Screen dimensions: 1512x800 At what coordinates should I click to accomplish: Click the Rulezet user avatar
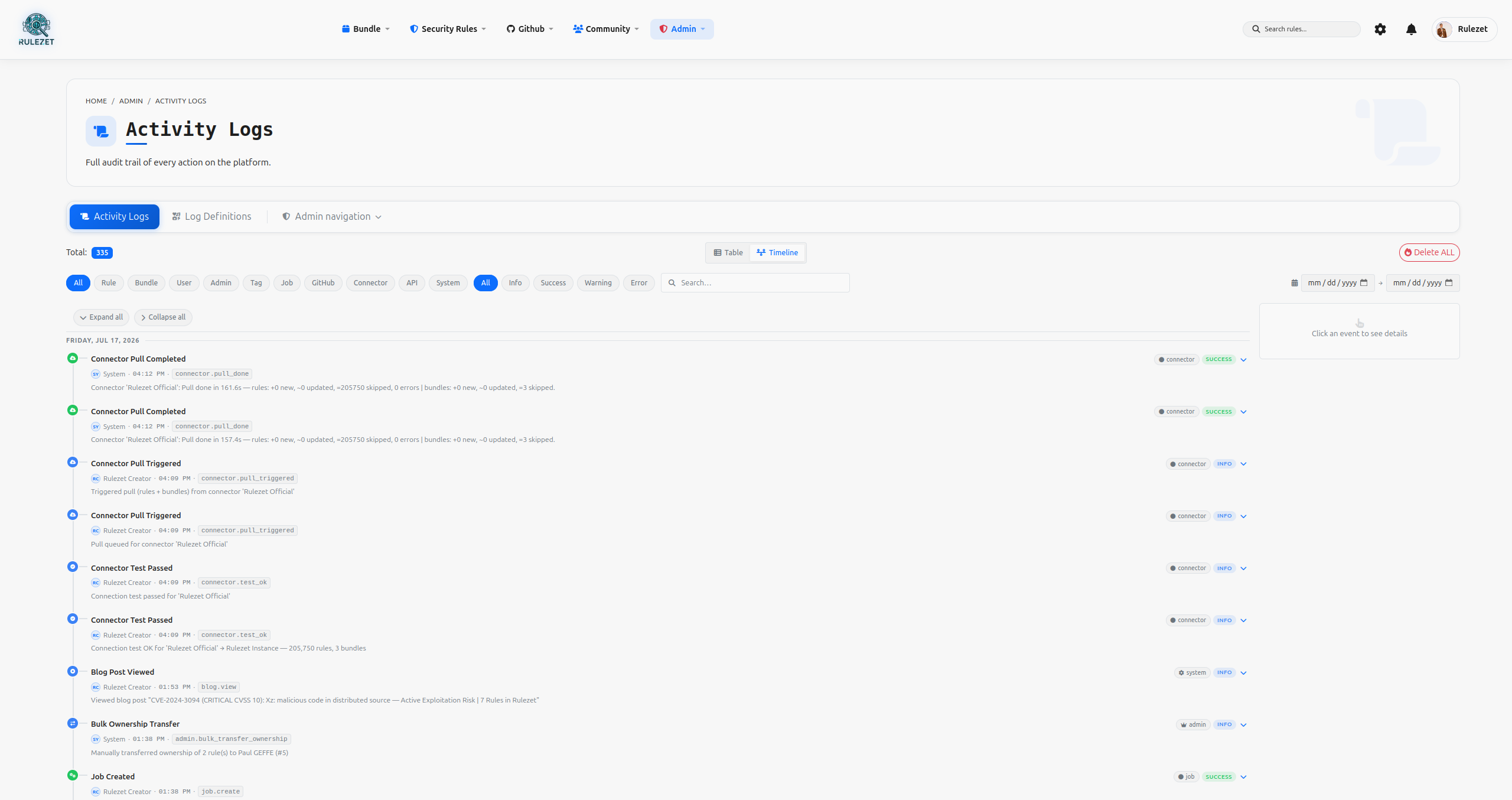[1443, 30]
